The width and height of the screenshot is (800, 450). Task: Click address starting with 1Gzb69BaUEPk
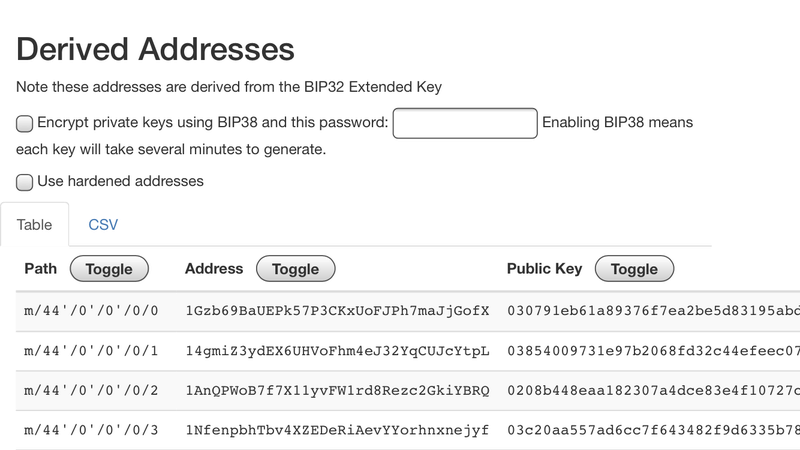(337, 311)
